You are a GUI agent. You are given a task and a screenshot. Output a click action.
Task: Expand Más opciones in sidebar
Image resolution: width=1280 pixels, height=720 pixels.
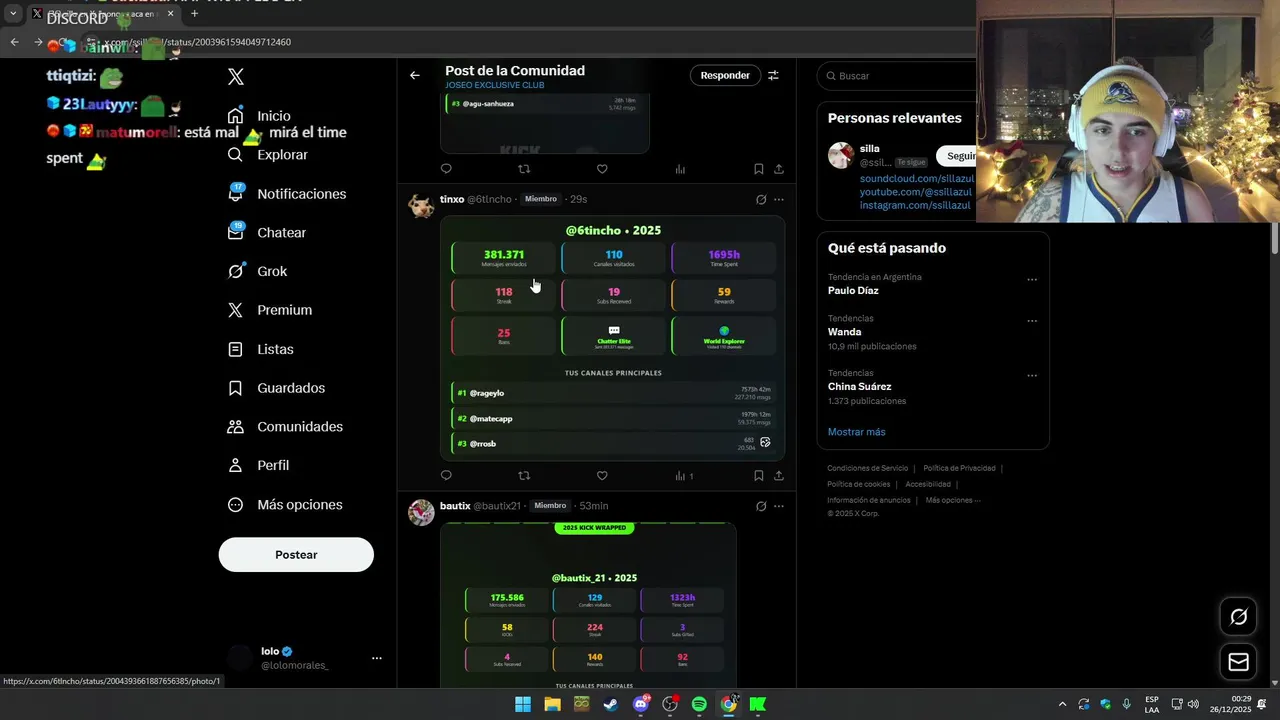(285, 505)
